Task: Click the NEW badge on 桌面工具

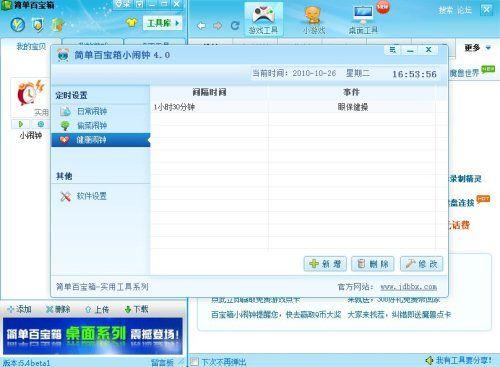Action: tap(383, 7)
